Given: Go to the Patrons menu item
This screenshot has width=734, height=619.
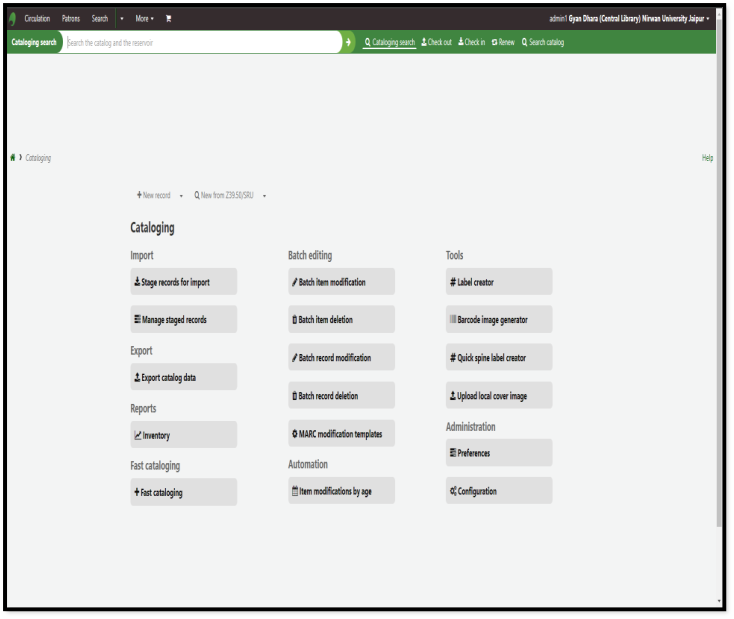Looking at the screenshot, I should [x=71, y=18].
